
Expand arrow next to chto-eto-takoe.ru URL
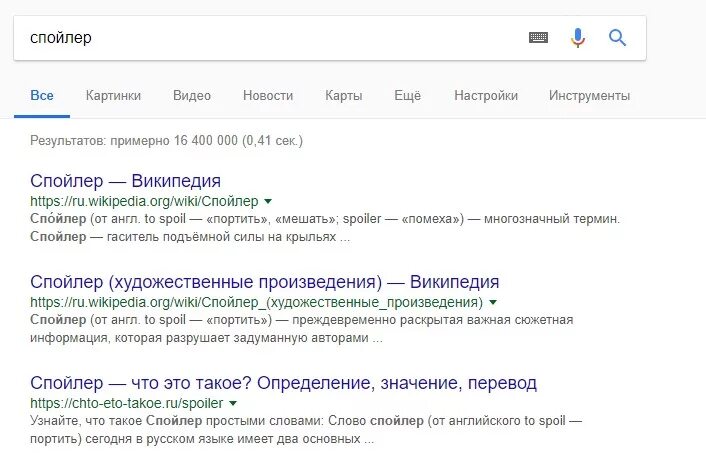click(x=233, y=403)
